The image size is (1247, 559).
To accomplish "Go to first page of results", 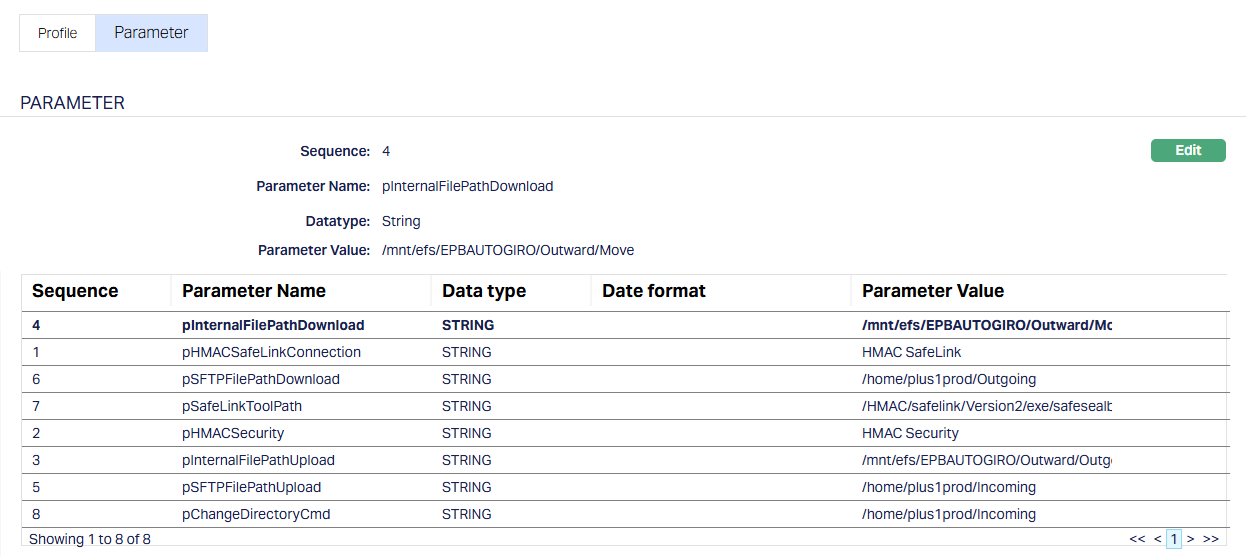I will tap(1137, 539).
